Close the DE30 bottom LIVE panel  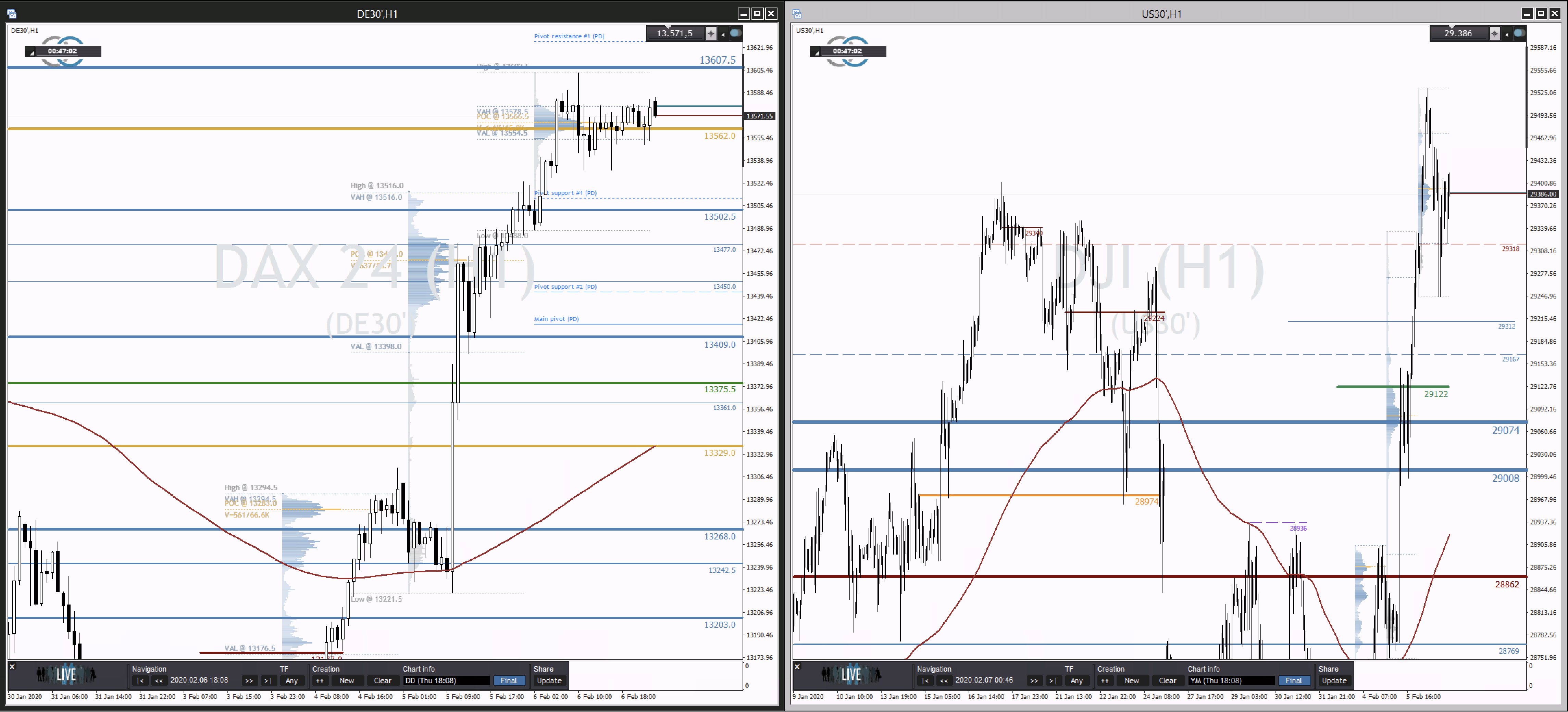[12, 667]
